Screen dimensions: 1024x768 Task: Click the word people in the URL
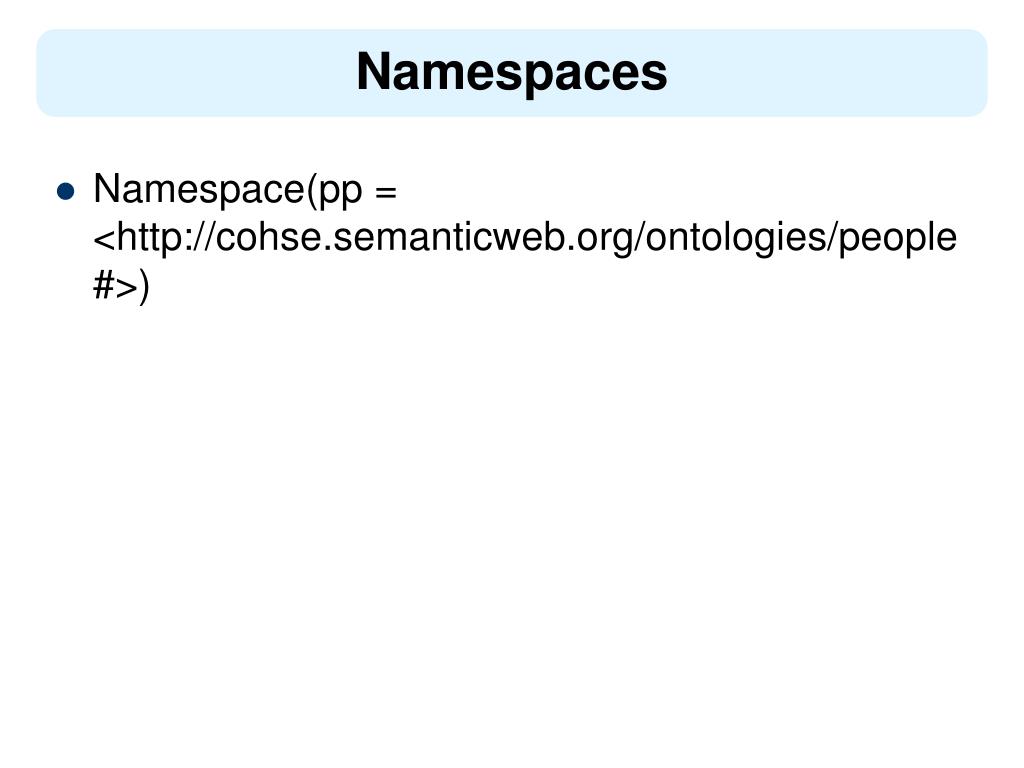point(897,238)
